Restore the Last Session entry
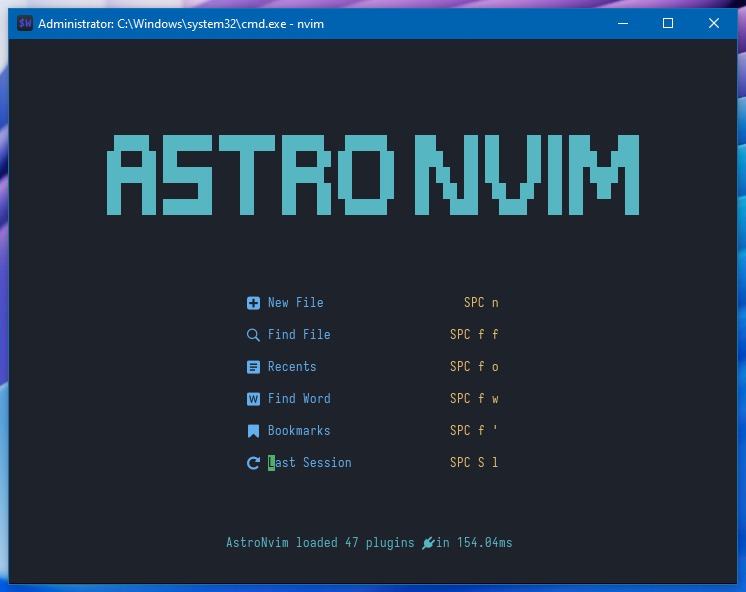Viewport: 746px width, 592px height. (x=372, y=462)
